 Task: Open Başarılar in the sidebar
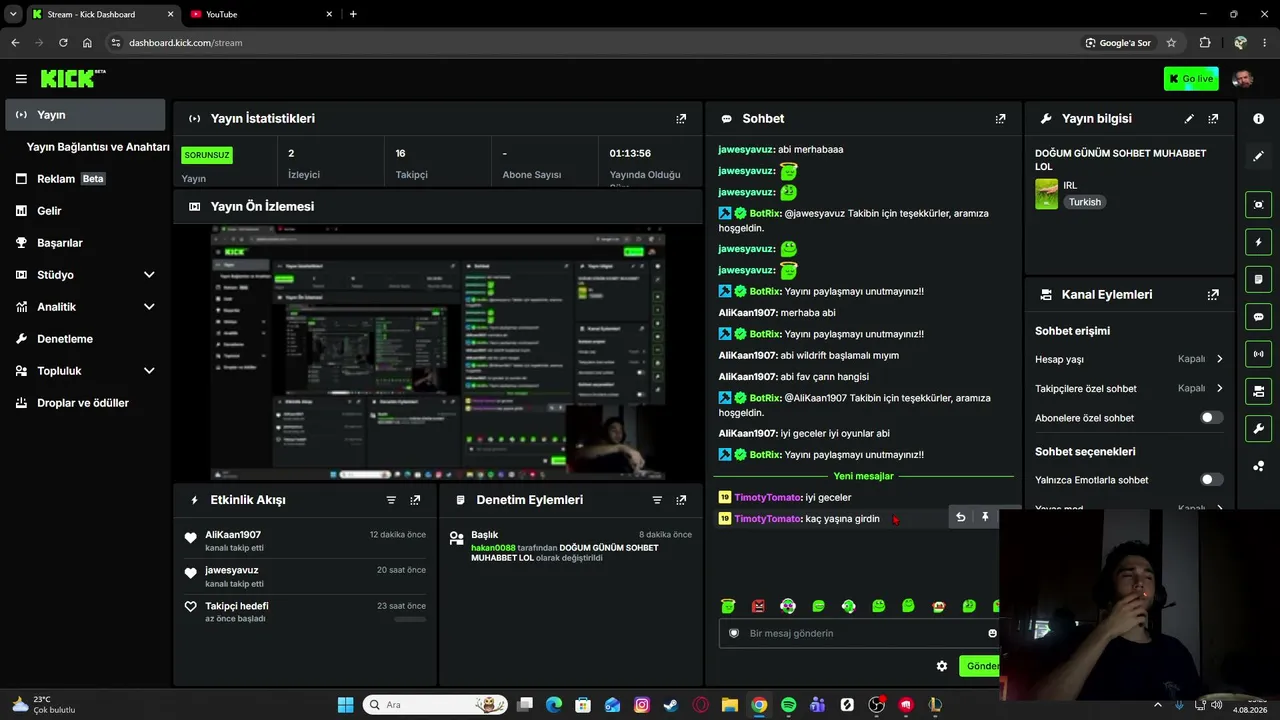click(x=85, y=243)
